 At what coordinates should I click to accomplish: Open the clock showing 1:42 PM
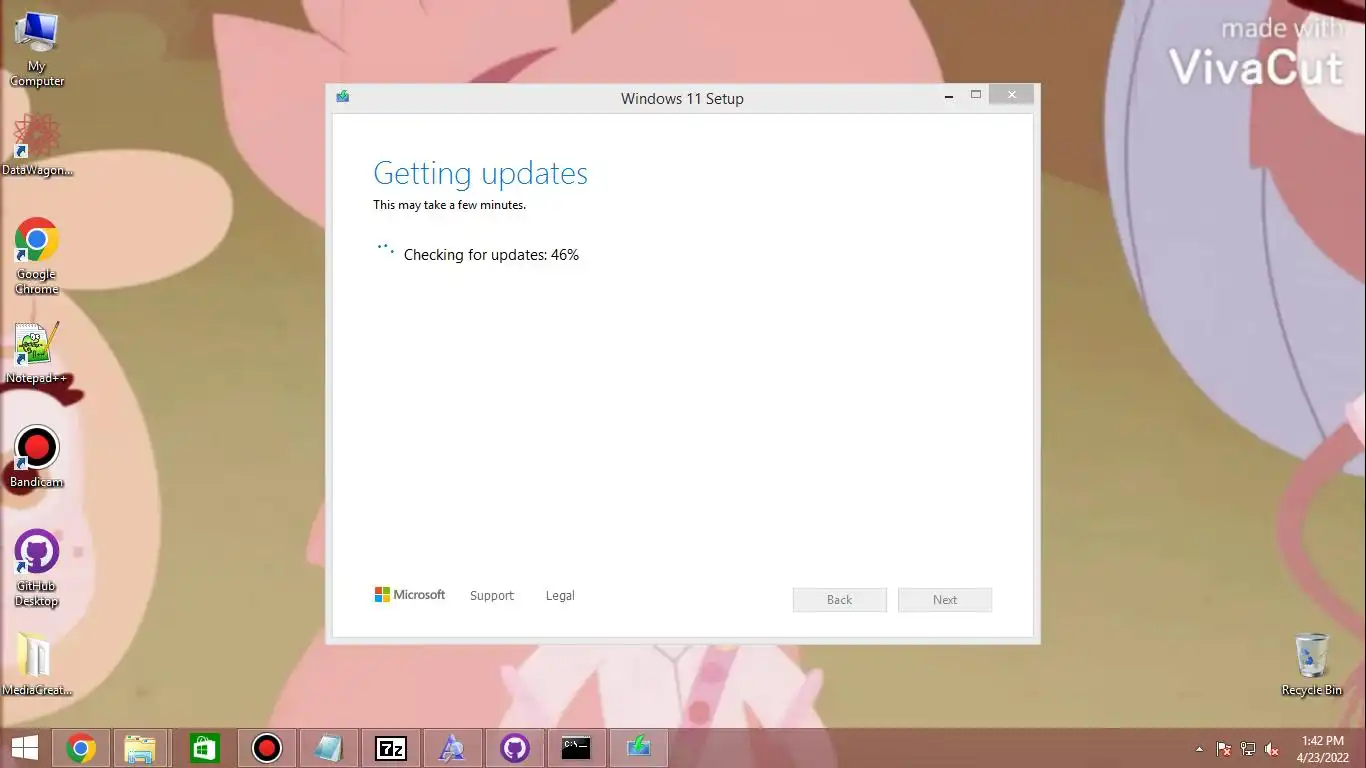[1325, 749]
